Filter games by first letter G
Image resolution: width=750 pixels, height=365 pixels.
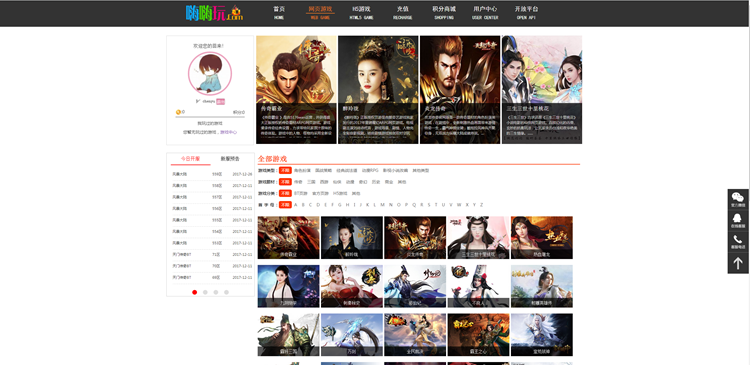[x=340, y=205]
